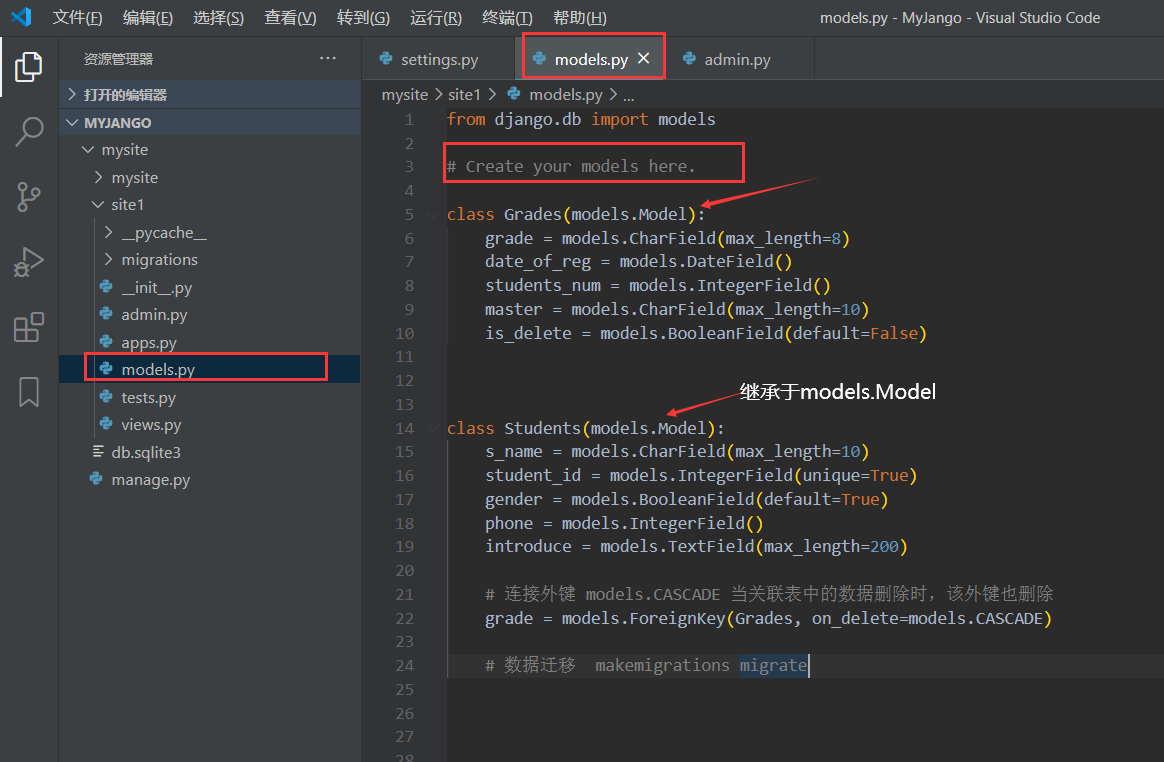Click Python icon next to apps.py
1164x762 pixels.
click(106, 342)
